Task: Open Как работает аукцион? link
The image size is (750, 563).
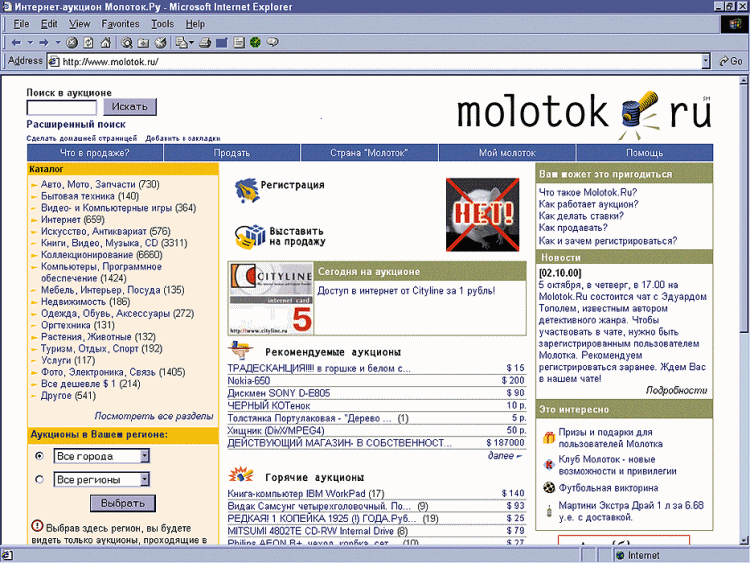Action: tap(588, 204)
